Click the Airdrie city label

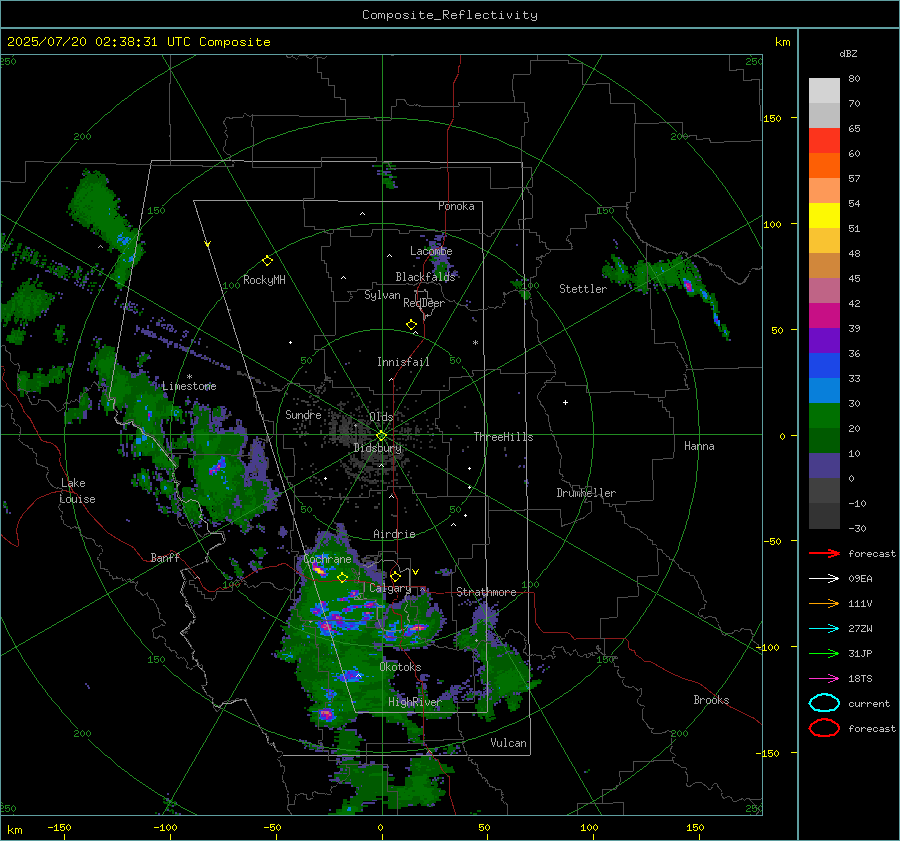[x=394, y=534]
